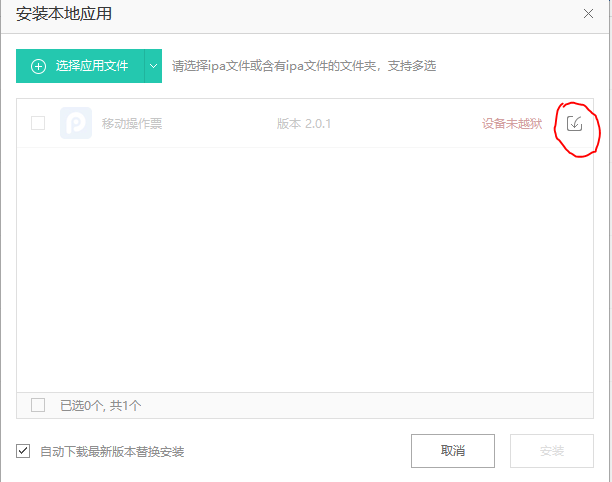Click the empty area of the app list
This screenshot has width=612, height=482.
(x=306, y=270)
